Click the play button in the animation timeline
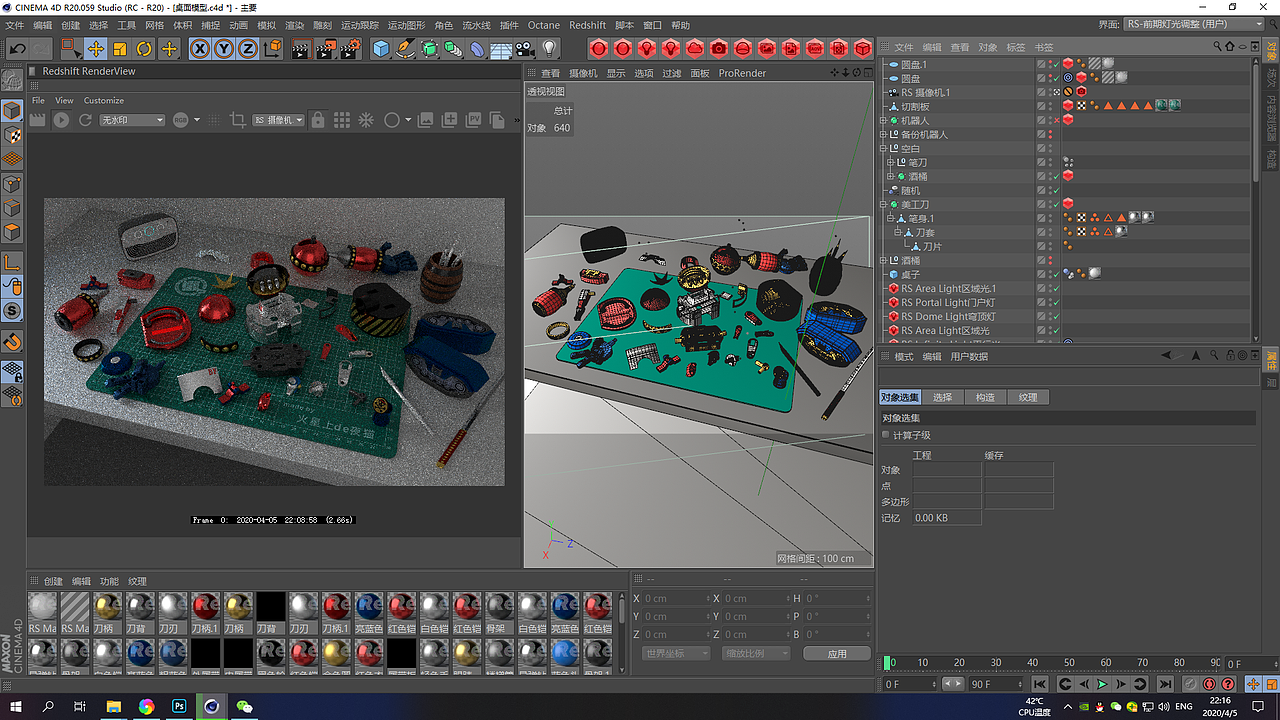The width and height of the screenshot is (1280, 720). [x=1102, y=684]
